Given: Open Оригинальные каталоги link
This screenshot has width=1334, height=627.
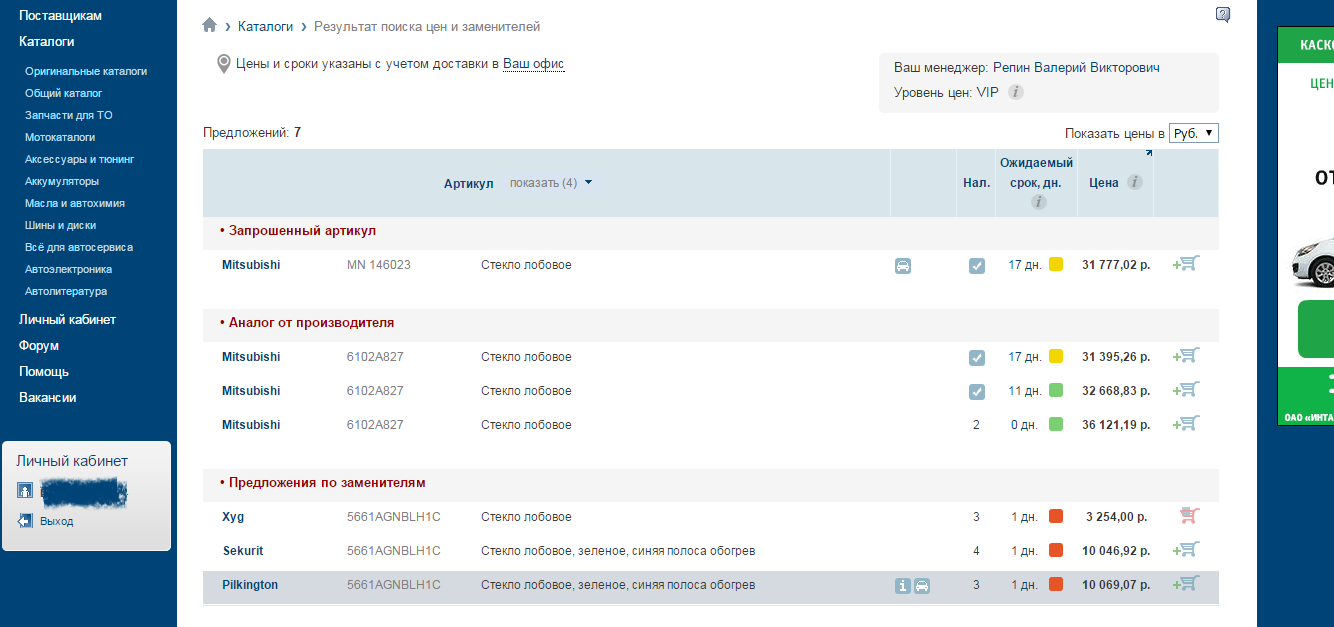Looking at the screenshot, I should point(86,71).
